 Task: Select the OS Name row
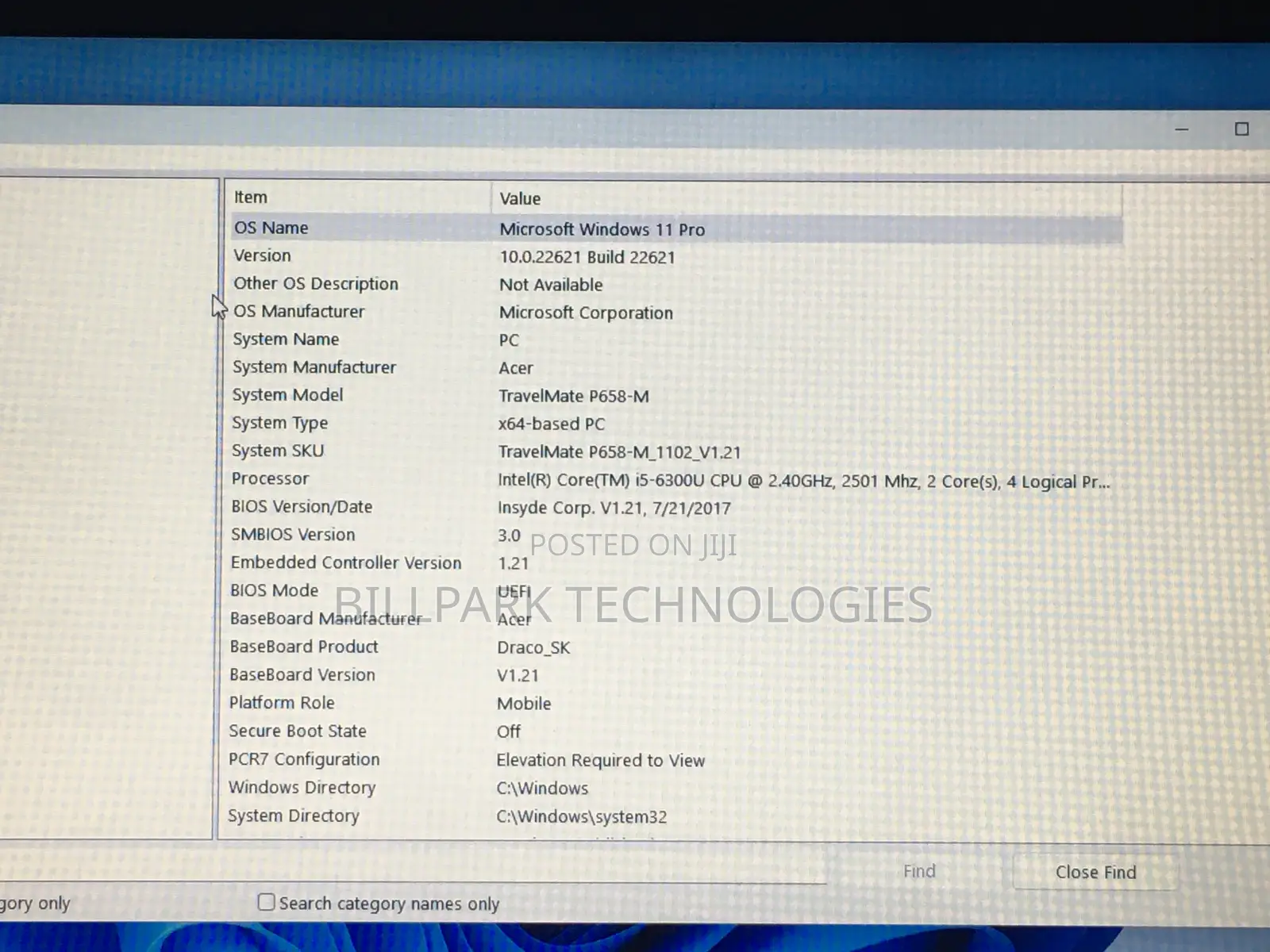pos(676,228)
